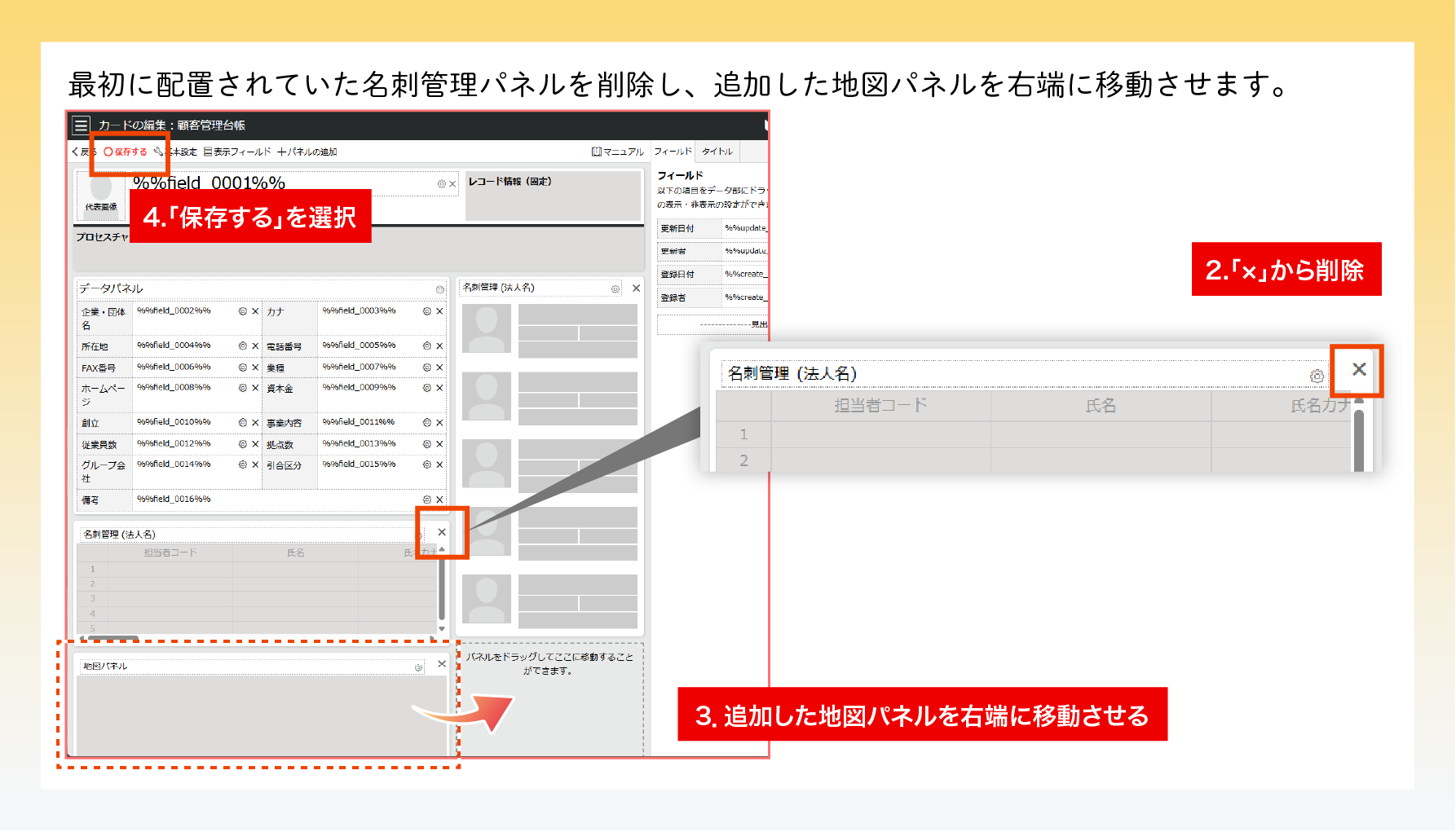Close the 地図パネル using its × icon
The width and height of the screenshot is (1456, 832).
pyautogui.click(x=442, y=664)
